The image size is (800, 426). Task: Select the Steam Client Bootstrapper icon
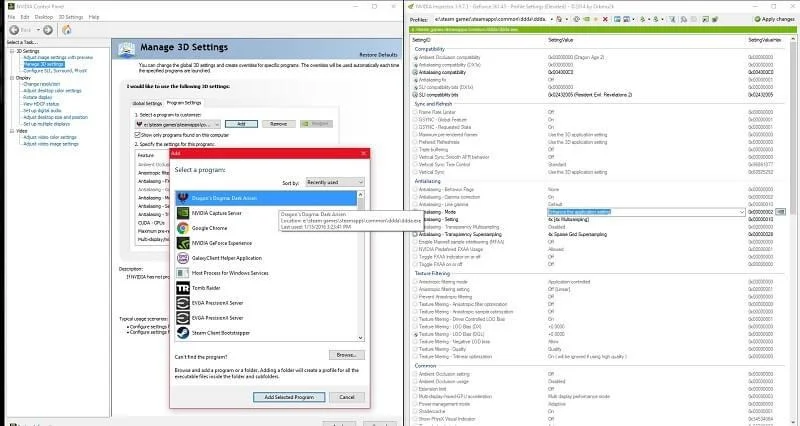tap(183, 333)
